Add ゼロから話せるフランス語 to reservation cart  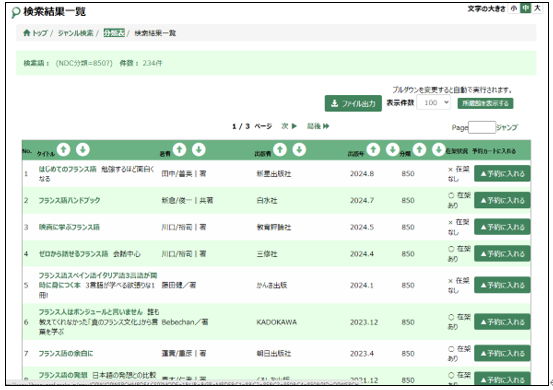(502, 254)
